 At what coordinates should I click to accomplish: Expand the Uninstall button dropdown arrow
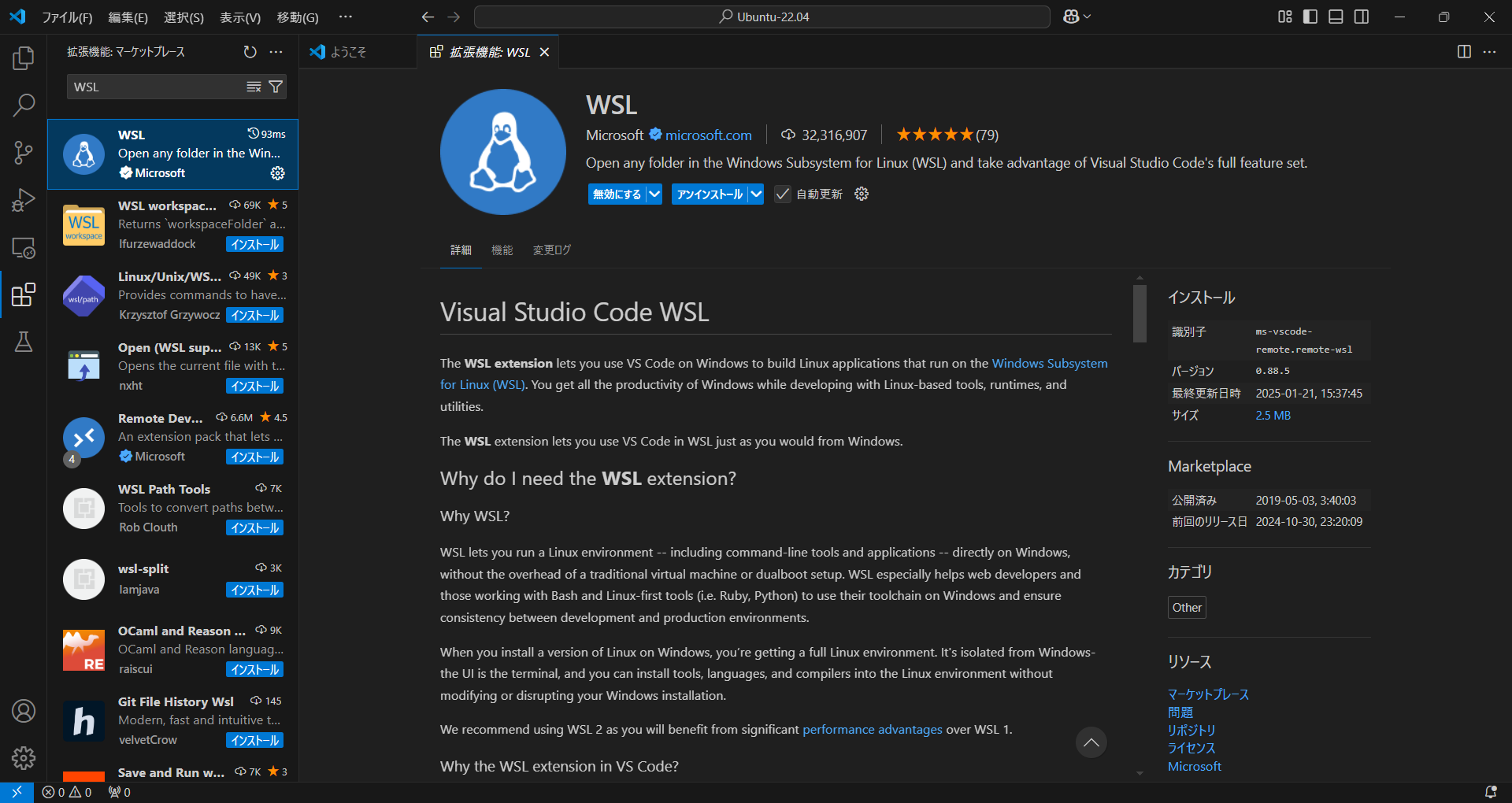pos(756,194)
